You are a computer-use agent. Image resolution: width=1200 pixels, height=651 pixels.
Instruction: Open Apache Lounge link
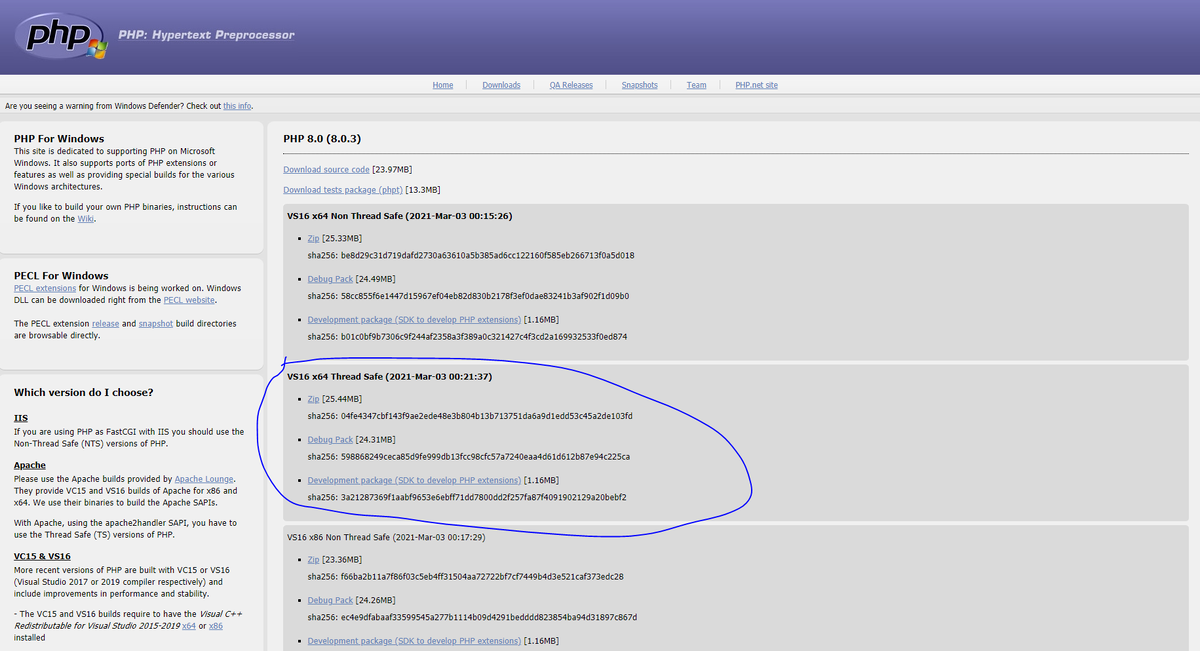pos(204,480)
